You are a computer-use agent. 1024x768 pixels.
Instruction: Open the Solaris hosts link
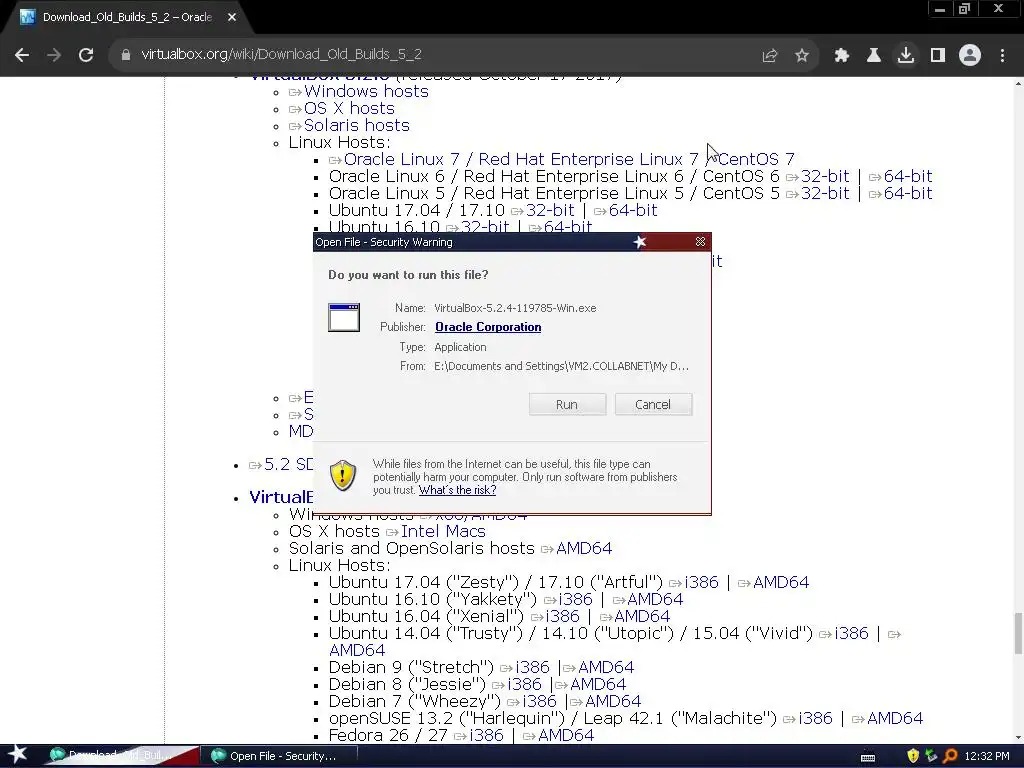pos(357,125)
